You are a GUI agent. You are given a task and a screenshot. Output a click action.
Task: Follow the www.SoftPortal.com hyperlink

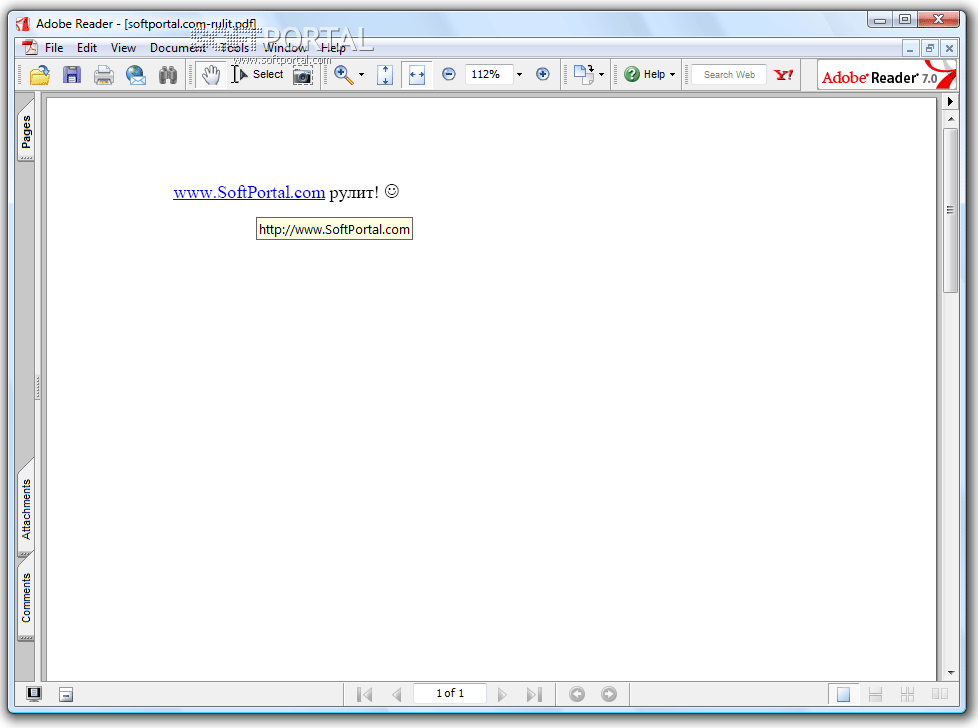pyautogui.click(x=249, y=192)
